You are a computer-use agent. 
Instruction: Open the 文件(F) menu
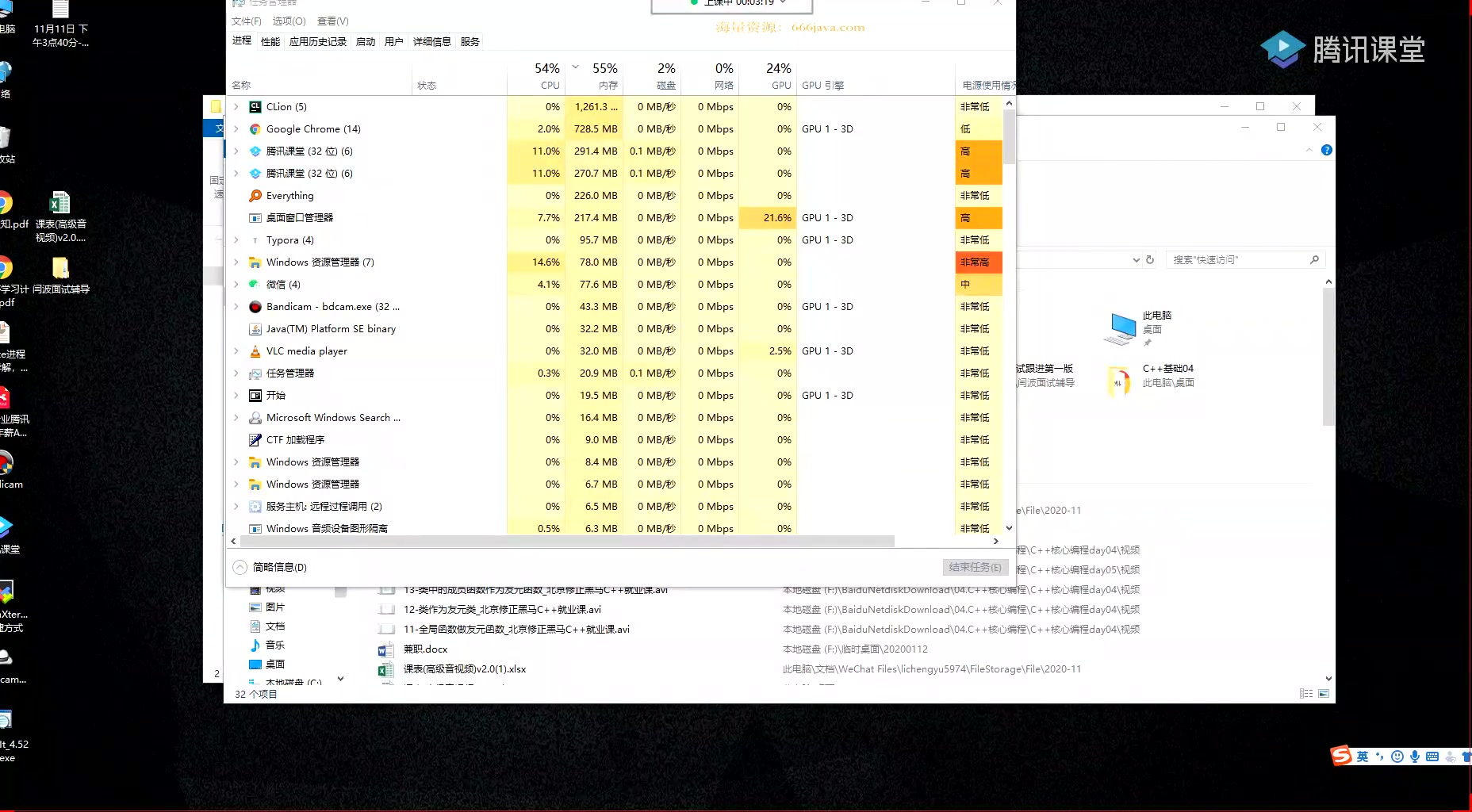pos(247,21)
